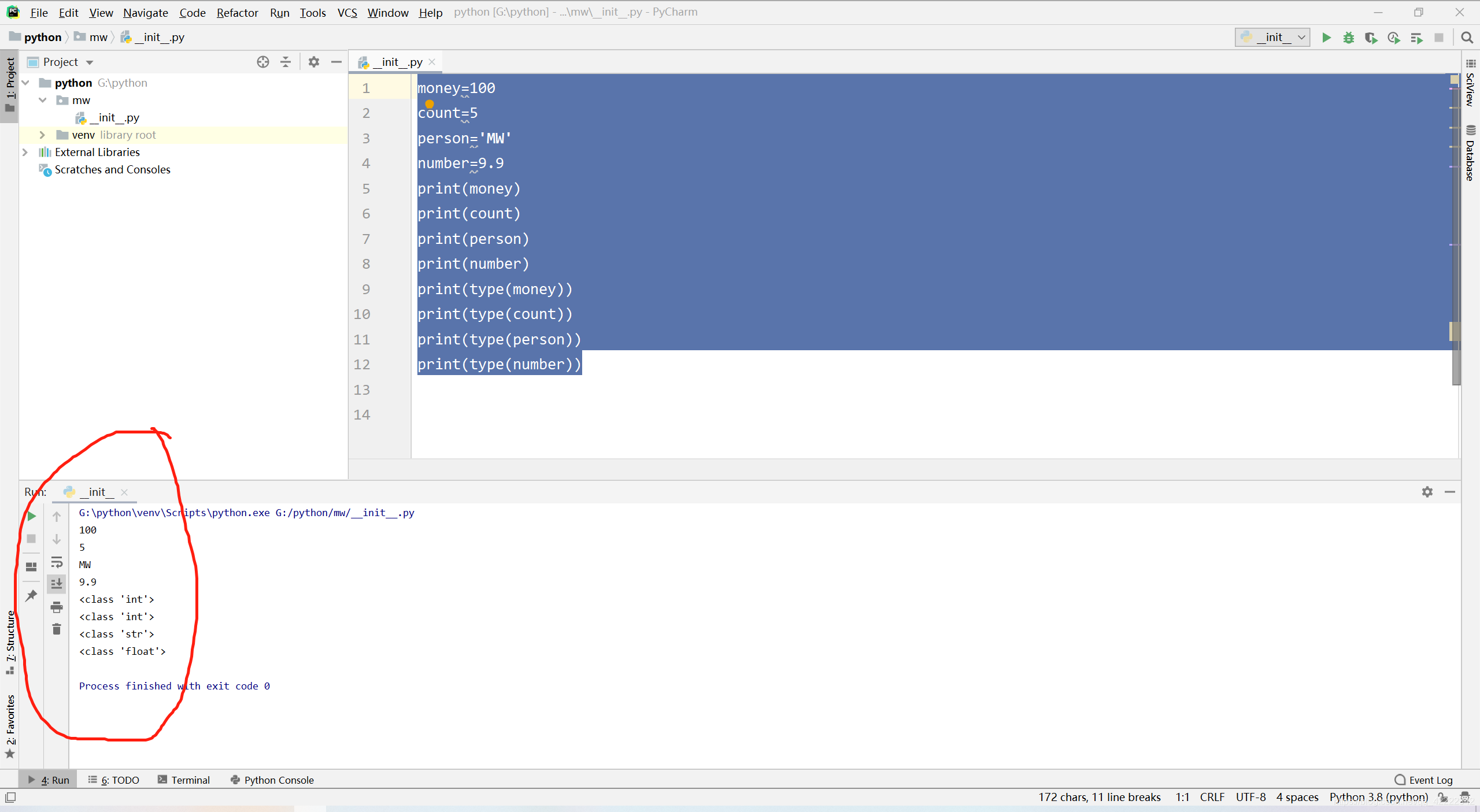
Task: Open the VCS menu
Action: tap(347, 13)
